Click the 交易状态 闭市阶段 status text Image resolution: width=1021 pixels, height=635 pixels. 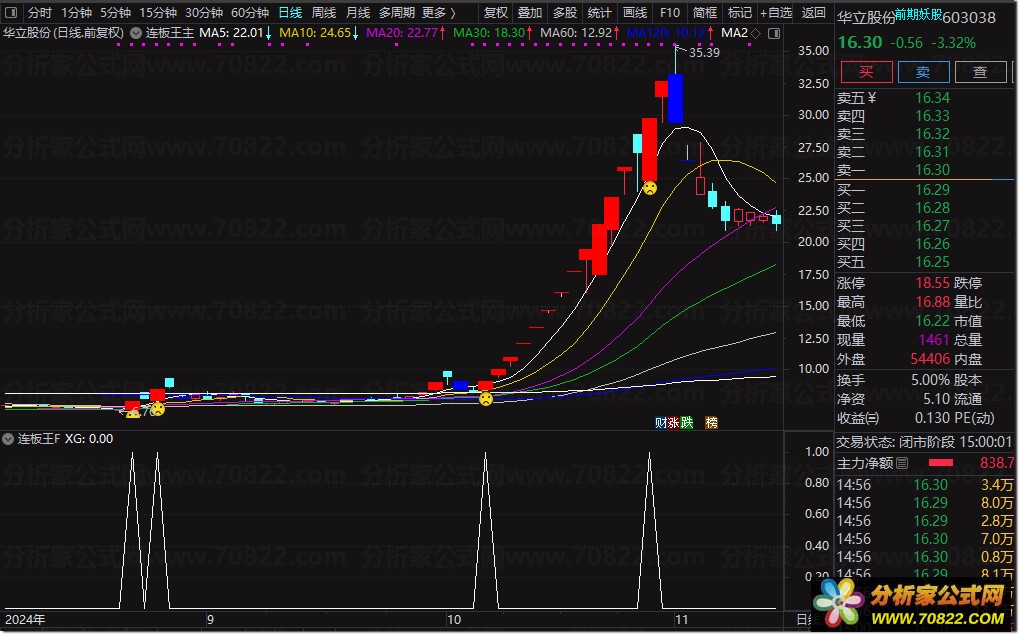pyautogui.click(x=895, y=443)
